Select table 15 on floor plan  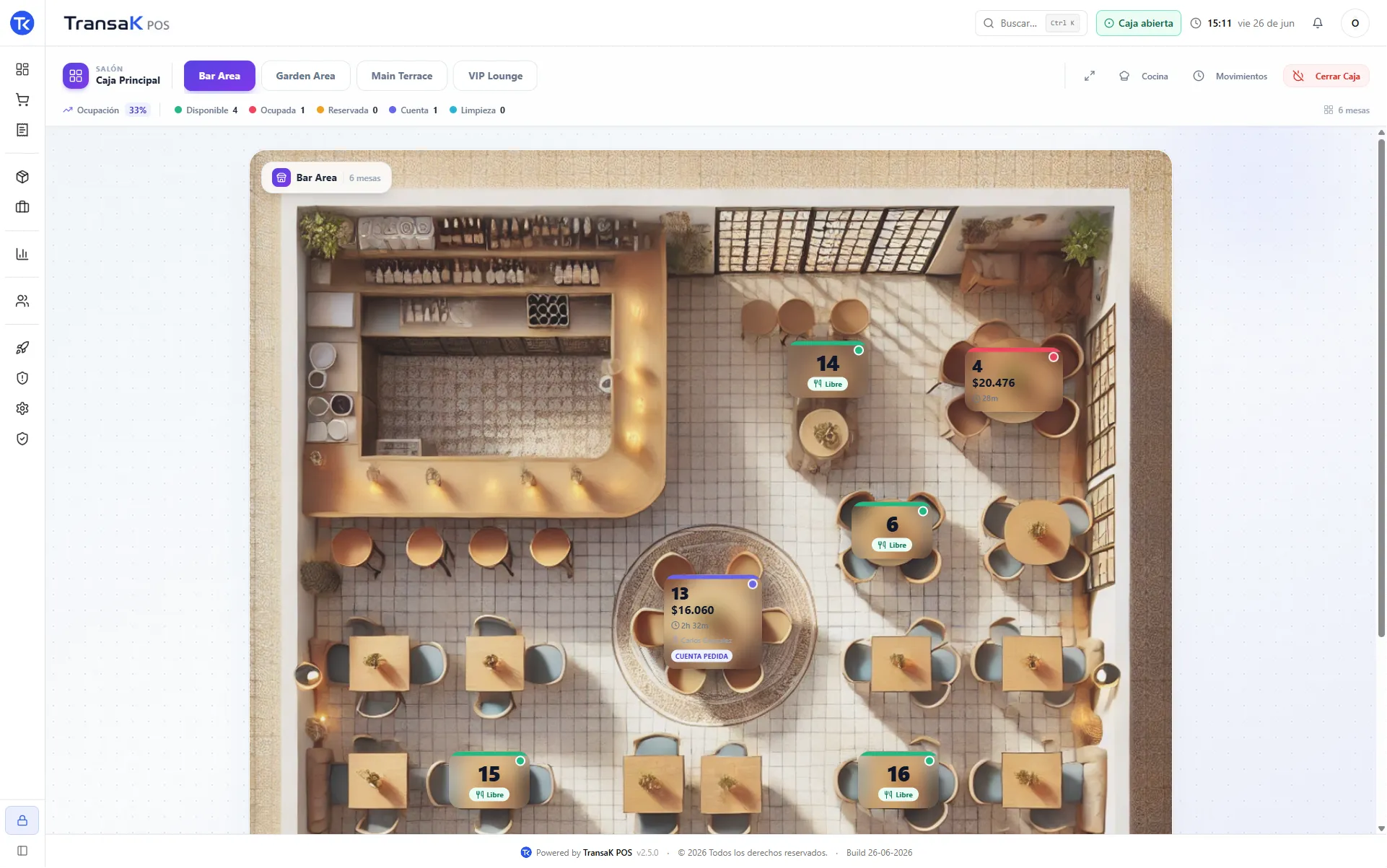(489, 780)
